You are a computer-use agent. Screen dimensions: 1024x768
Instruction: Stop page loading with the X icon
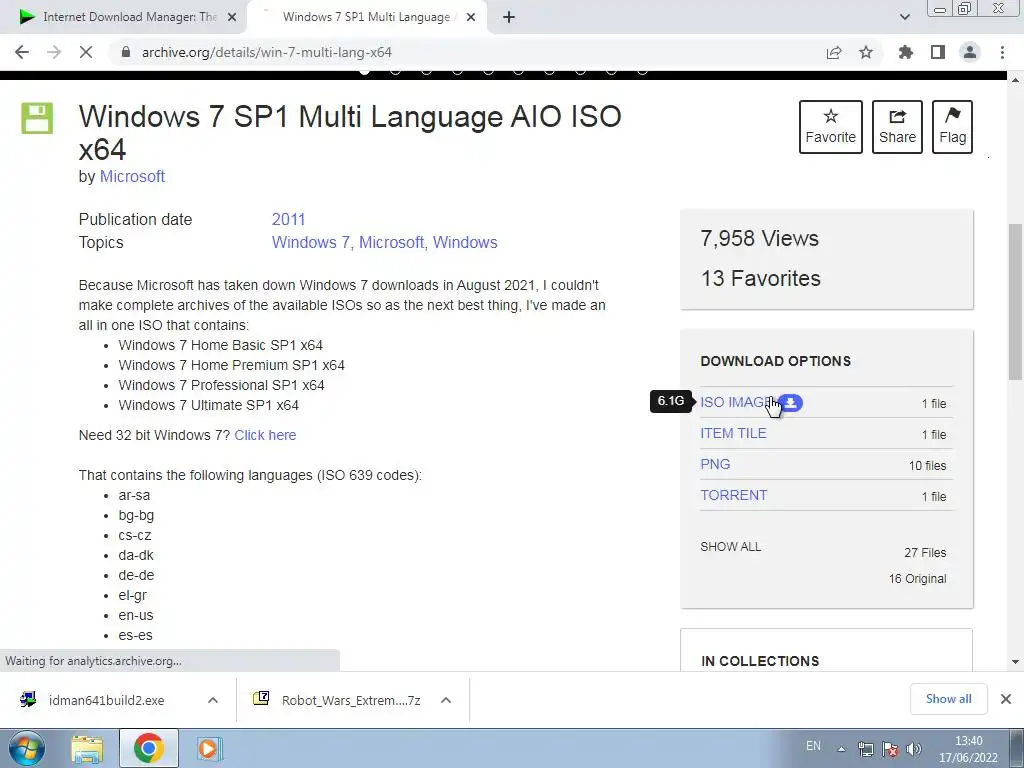[86, 52]
